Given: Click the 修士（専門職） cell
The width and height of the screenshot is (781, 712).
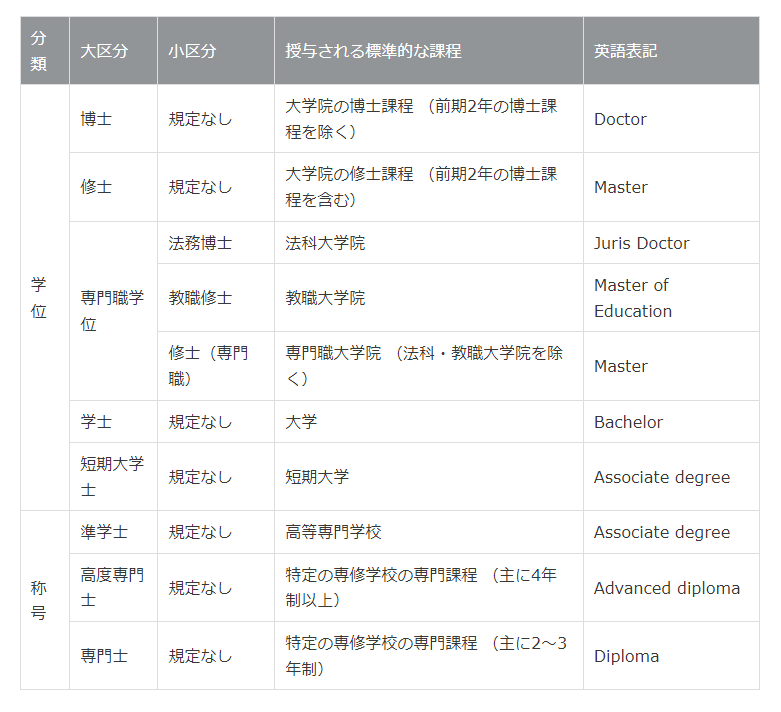Looking at the screenshot, I should click(x=208, y=366).
